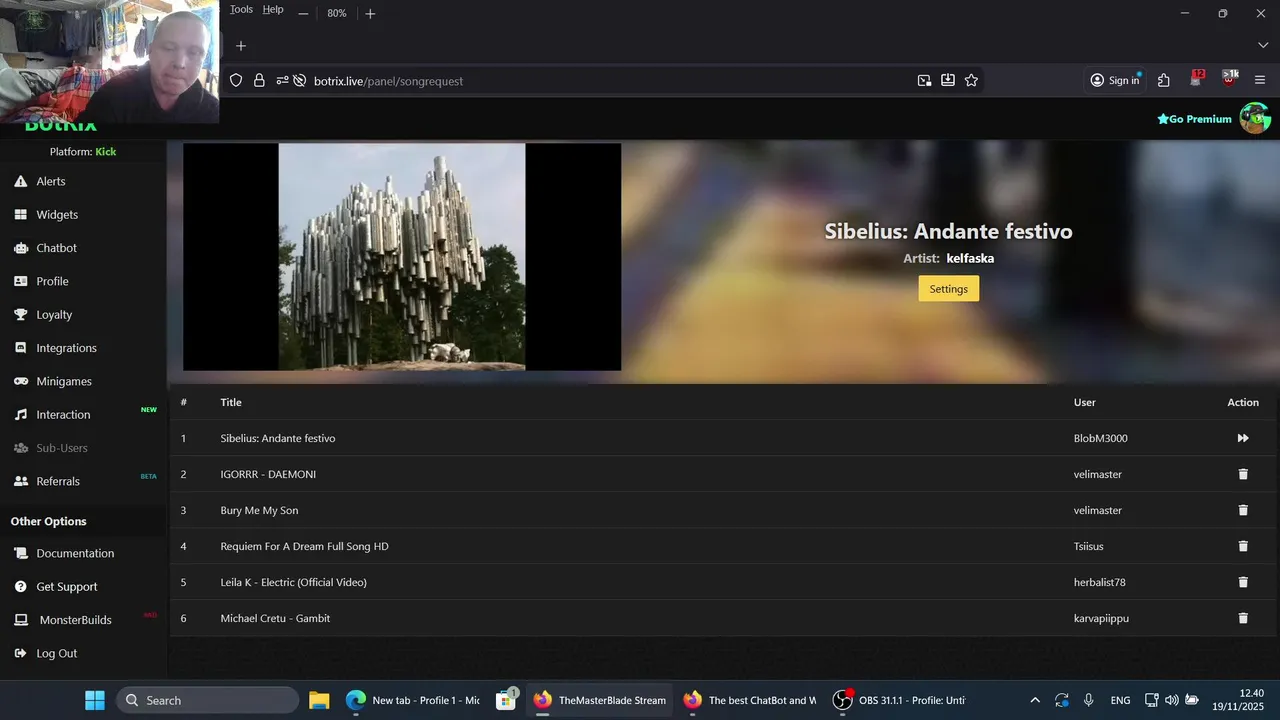Open the Tools menu
Image resolution: width=1280 pixels, height=720 pixels.
241,9
